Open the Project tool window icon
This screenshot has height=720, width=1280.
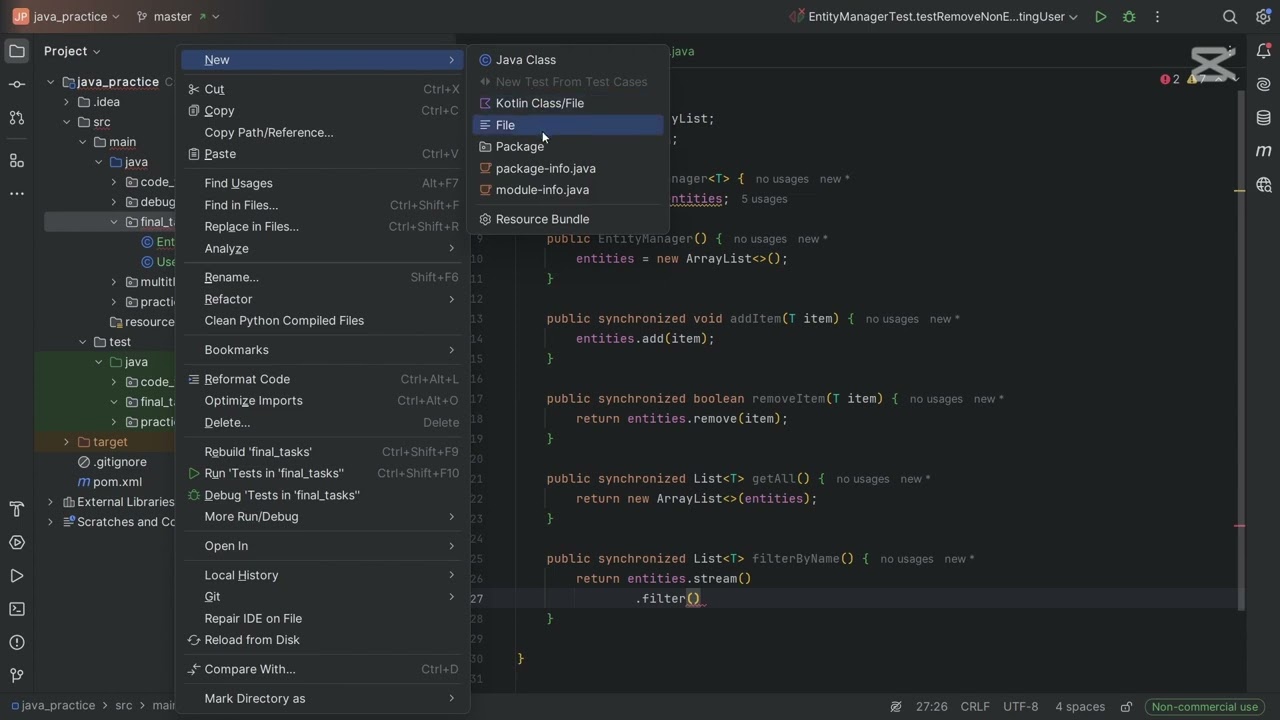(17, 51)
